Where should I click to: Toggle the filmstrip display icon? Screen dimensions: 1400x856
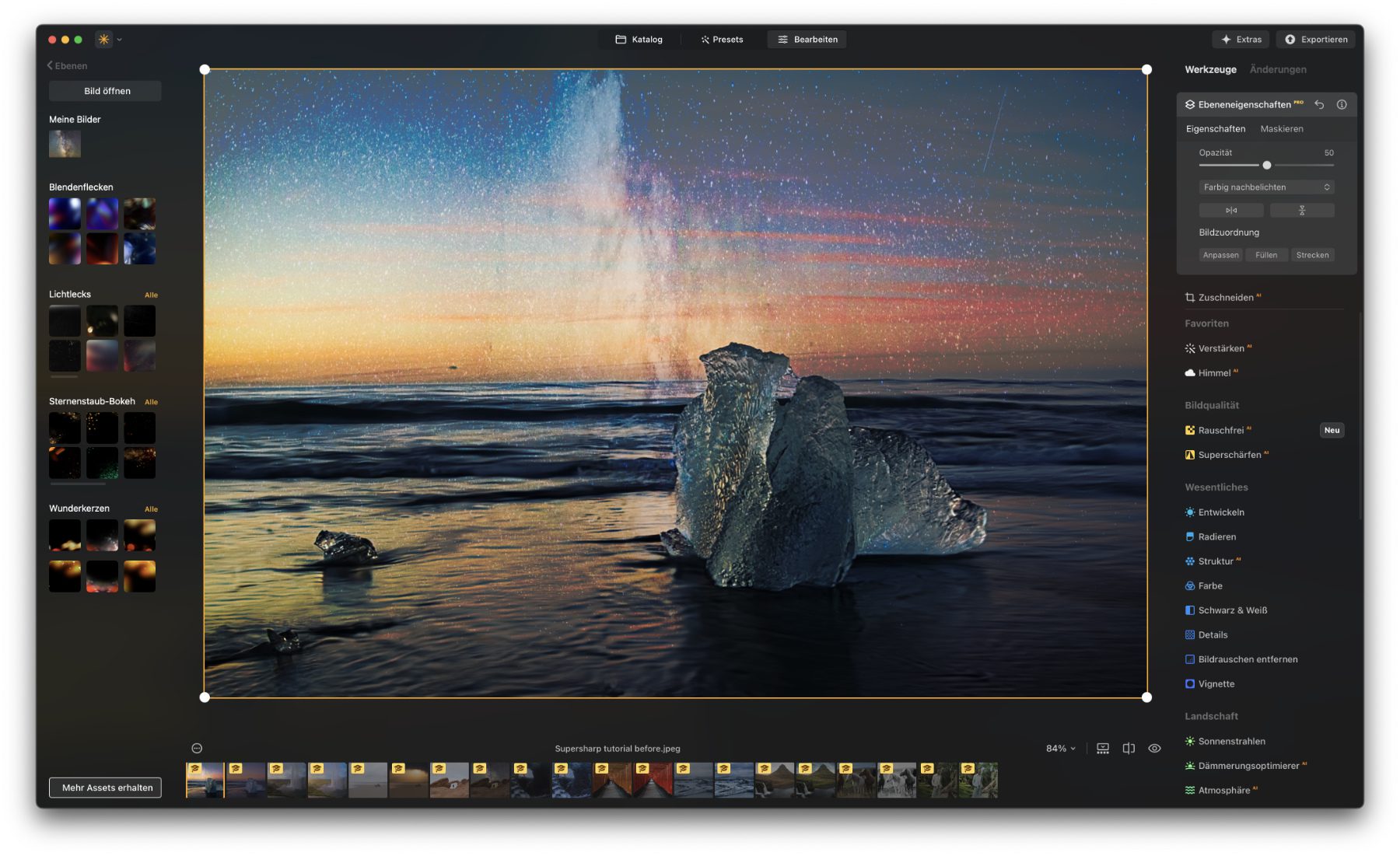(1103, 749)
